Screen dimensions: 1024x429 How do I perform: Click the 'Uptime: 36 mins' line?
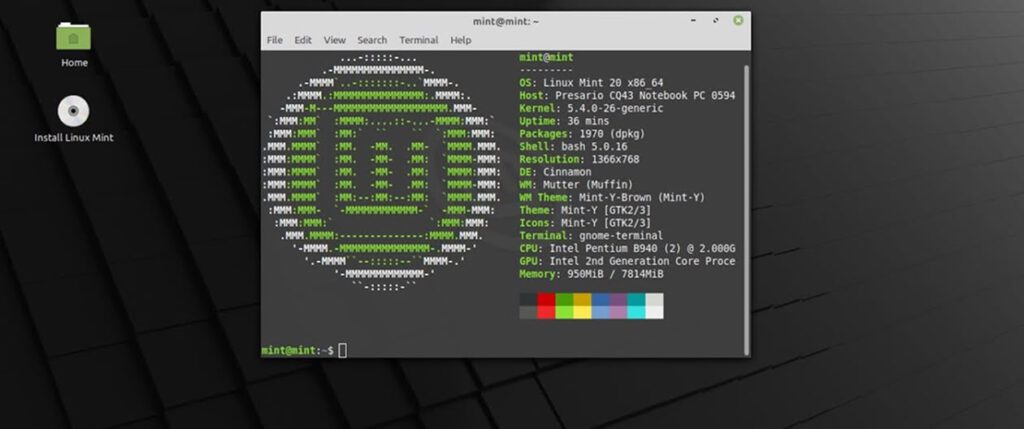click(564, 121)
